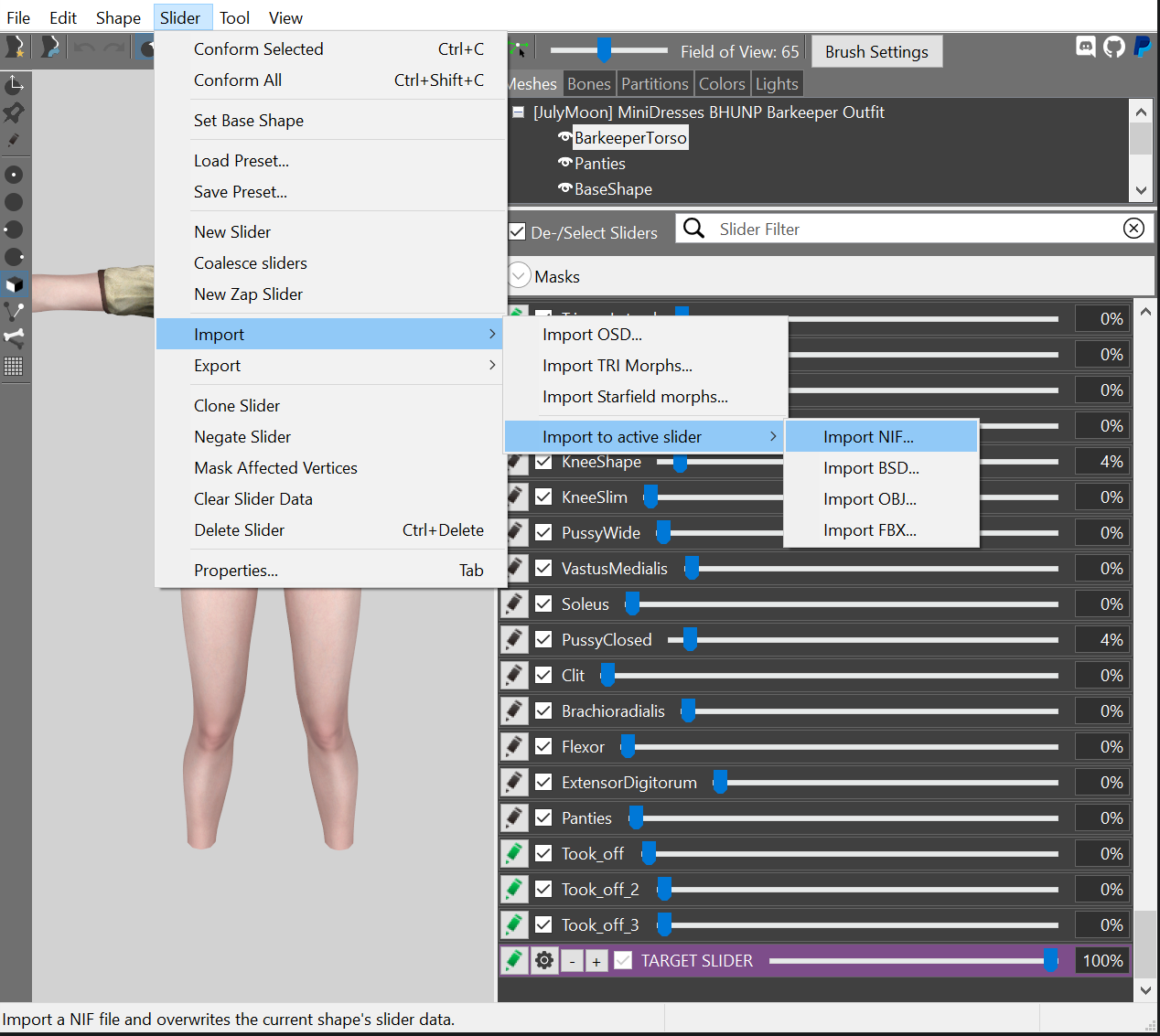This screenshot has width=1160, height=1036.
Task: Hide the BaseShape mesh eye icon
Action: pos(564,188)
